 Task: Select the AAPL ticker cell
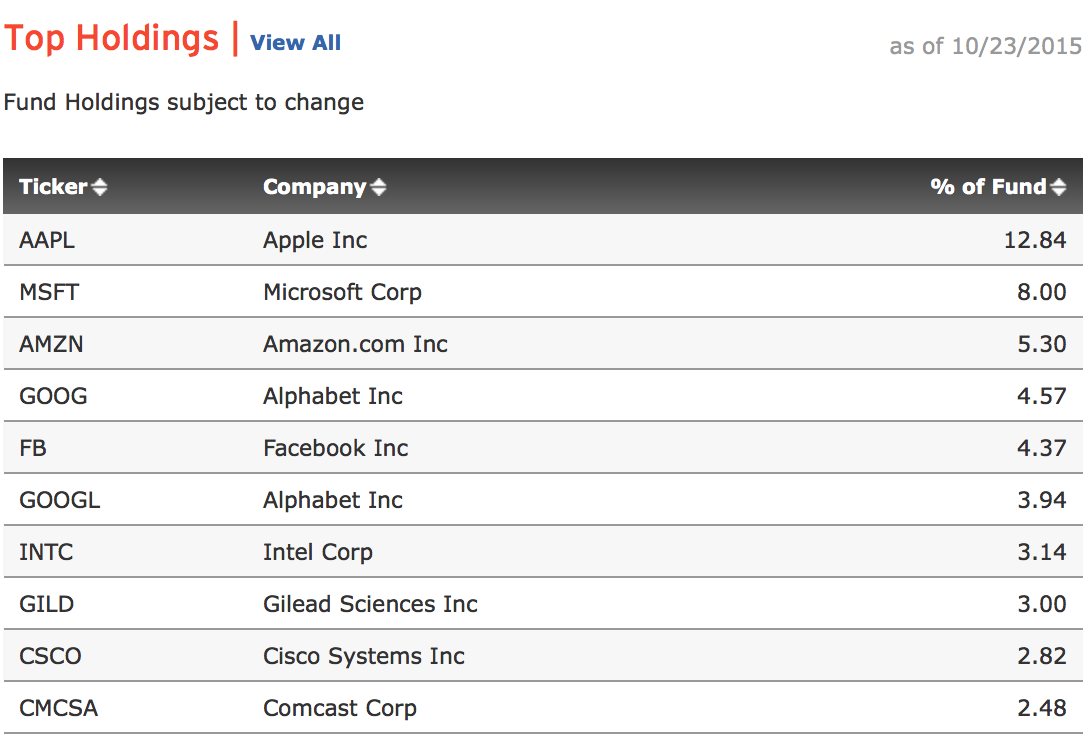click(47, 240)
